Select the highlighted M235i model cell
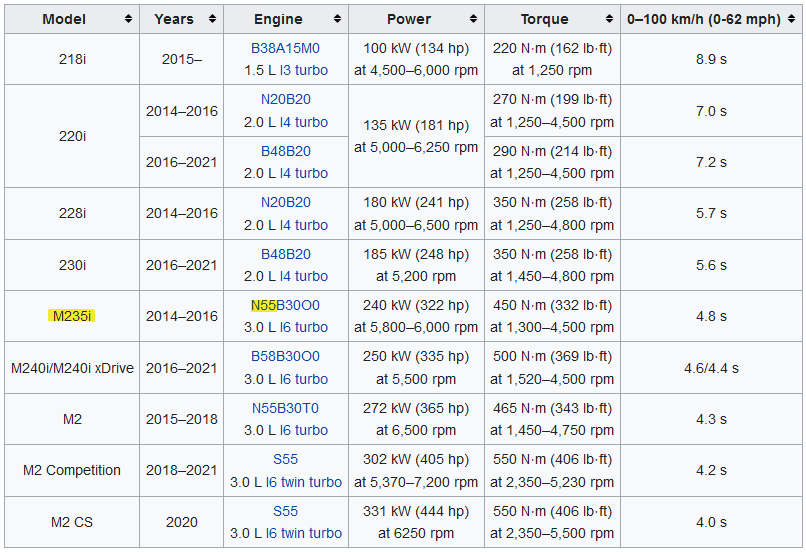The width and height of the screenshot is (806, 552). click(72, 316)
